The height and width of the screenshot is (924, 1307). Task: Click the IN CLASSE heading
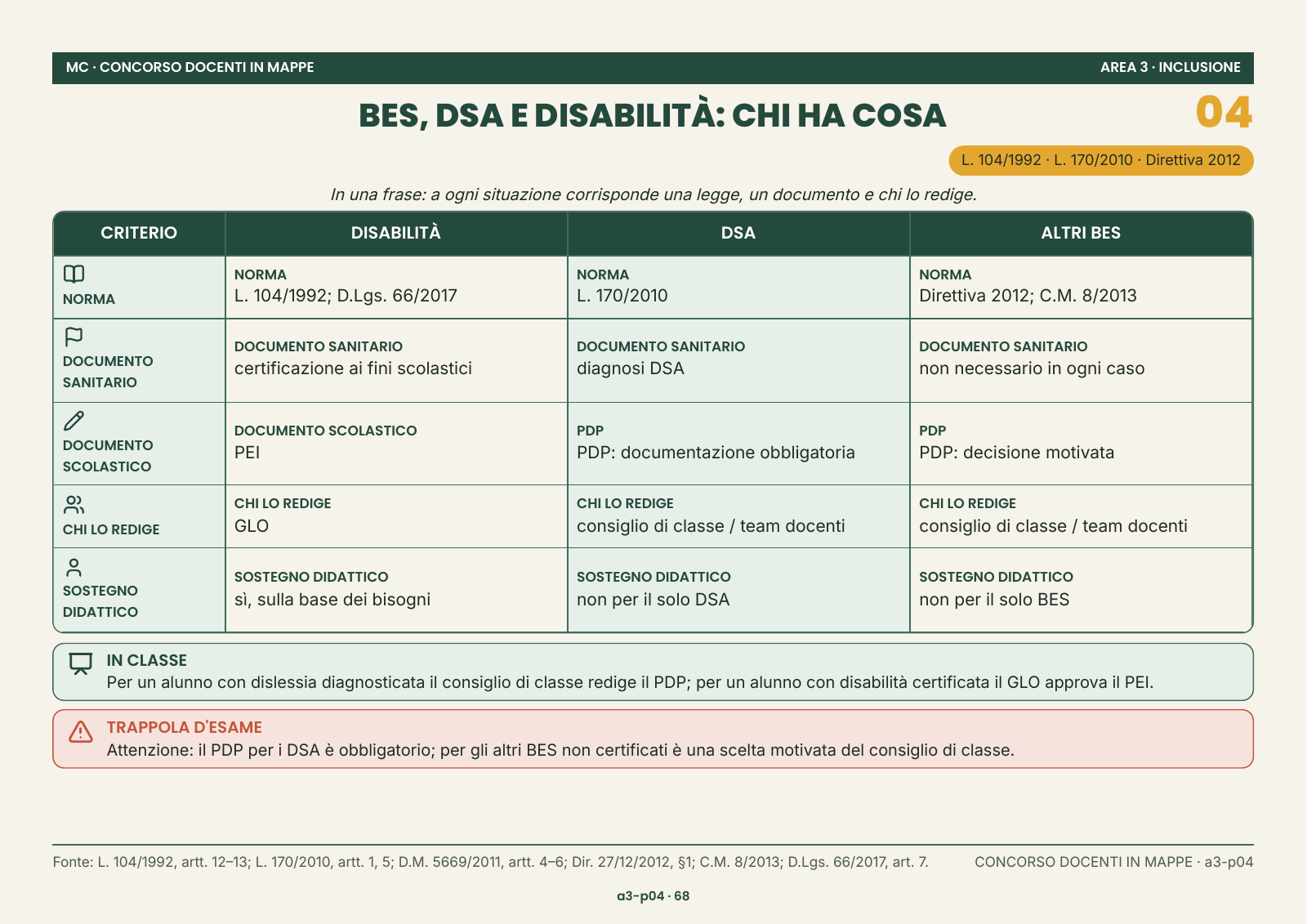point(147,660)
